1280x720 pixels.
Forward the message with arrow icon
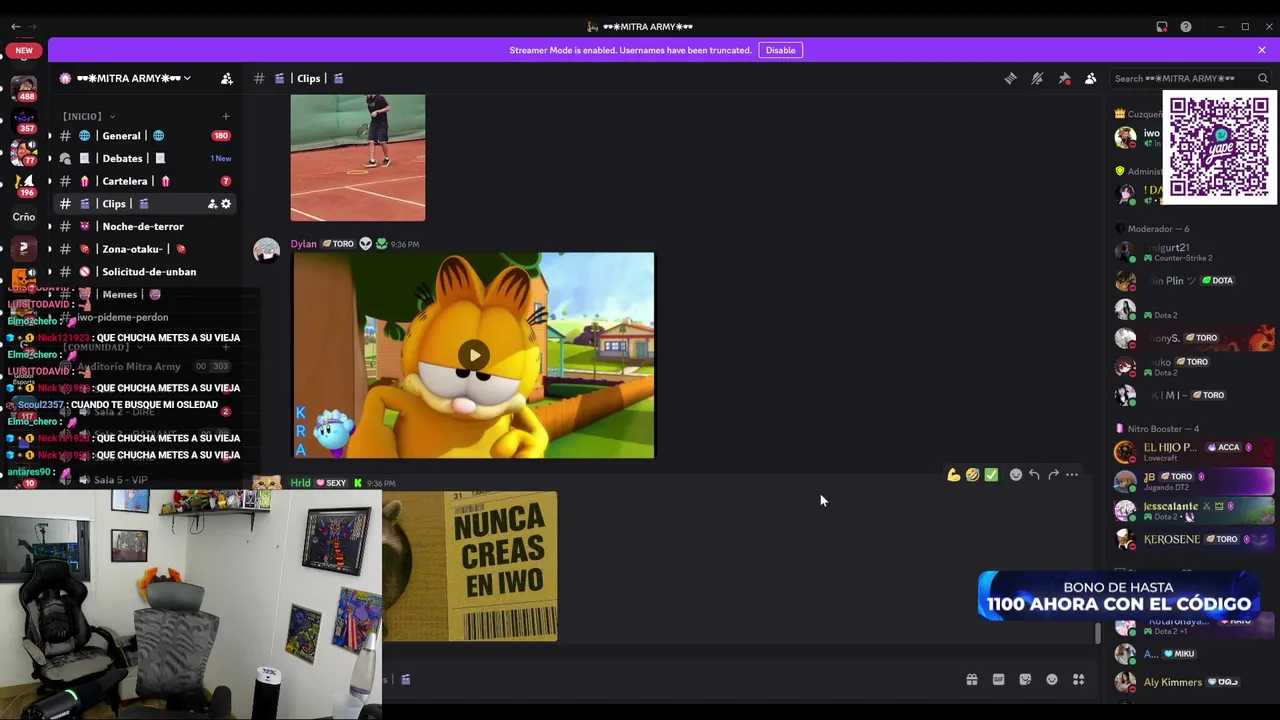click(x=1053, y=475)
